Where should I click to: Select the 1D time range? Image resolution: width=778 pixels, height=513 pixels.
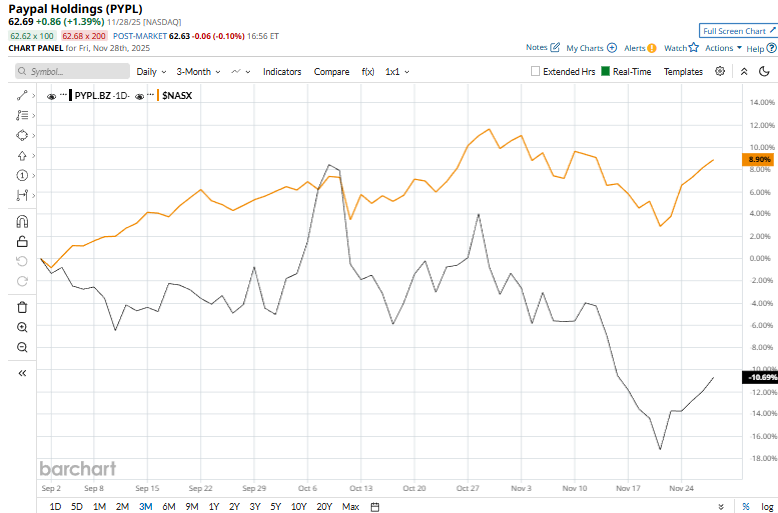pos(56,507)
